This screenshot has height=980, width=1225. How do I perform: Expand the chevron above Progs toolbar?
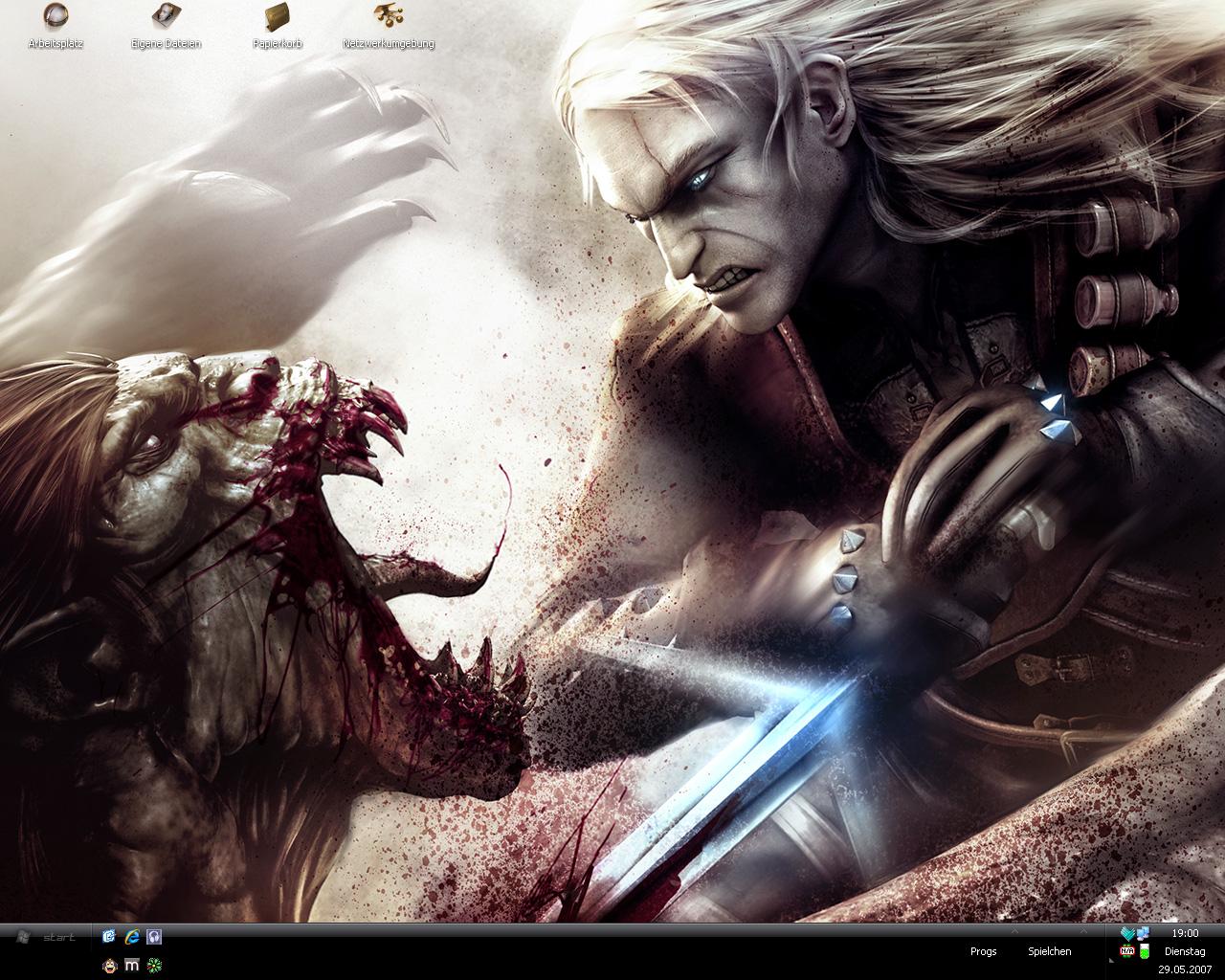click(1014, 931)
